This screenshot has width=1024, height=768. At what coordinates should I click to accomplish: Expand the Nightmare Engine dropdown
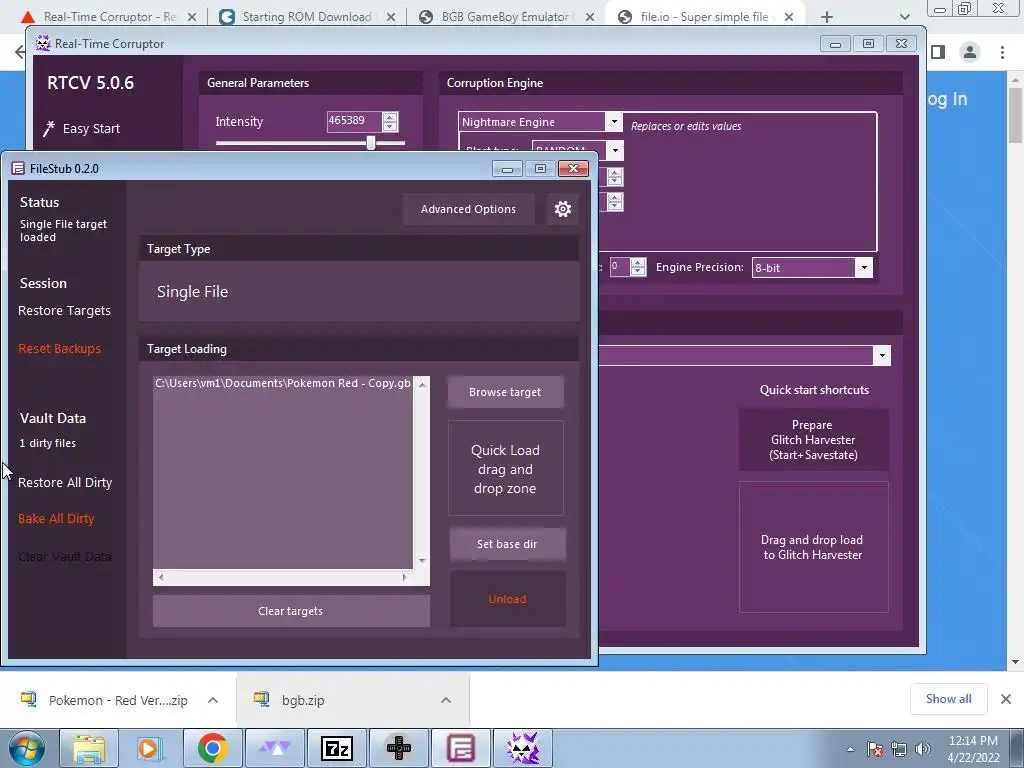pos(613,121)
